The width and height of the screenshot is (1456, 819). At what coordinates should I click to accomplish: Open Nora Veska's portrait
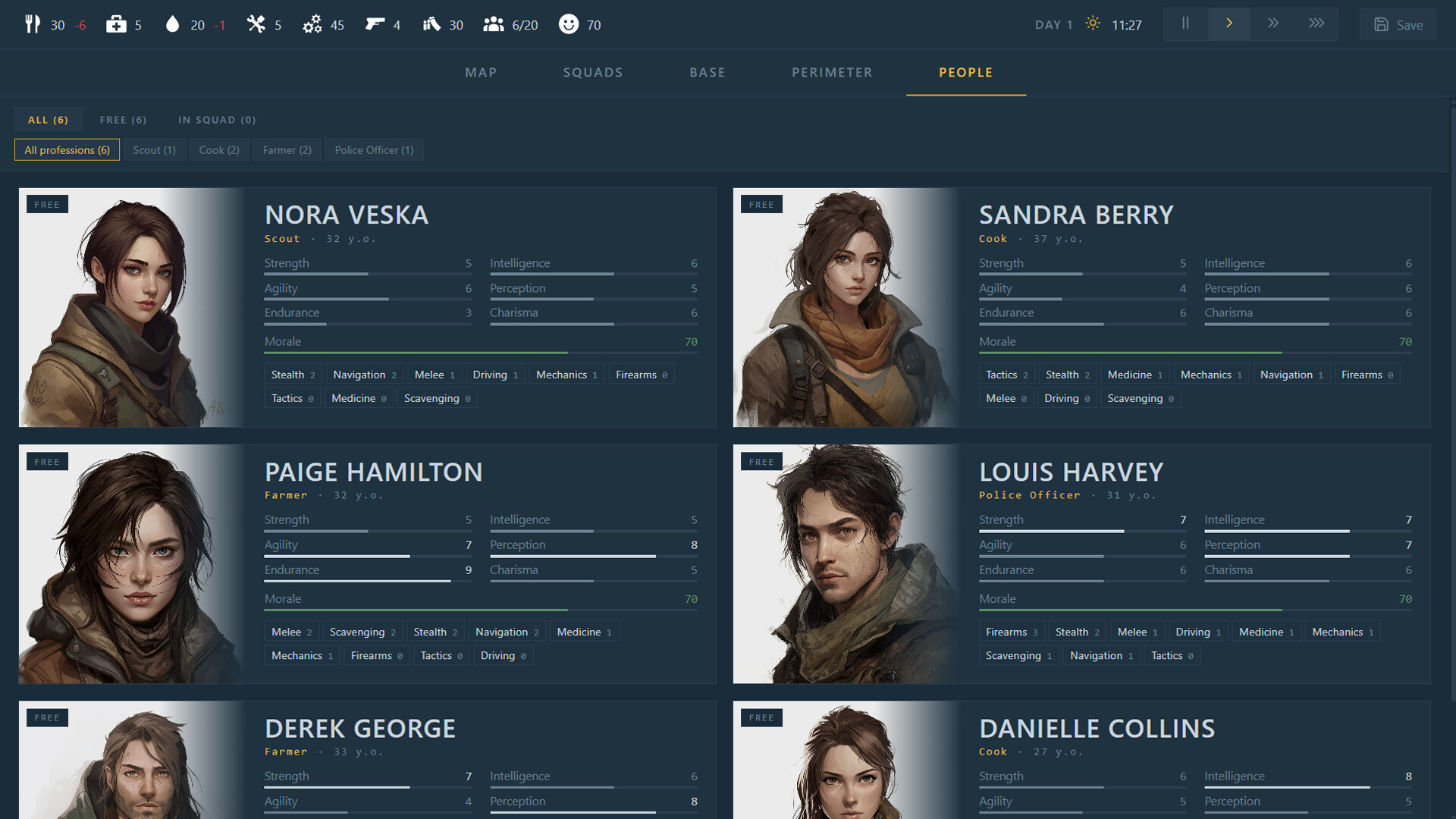click(131, 307)
